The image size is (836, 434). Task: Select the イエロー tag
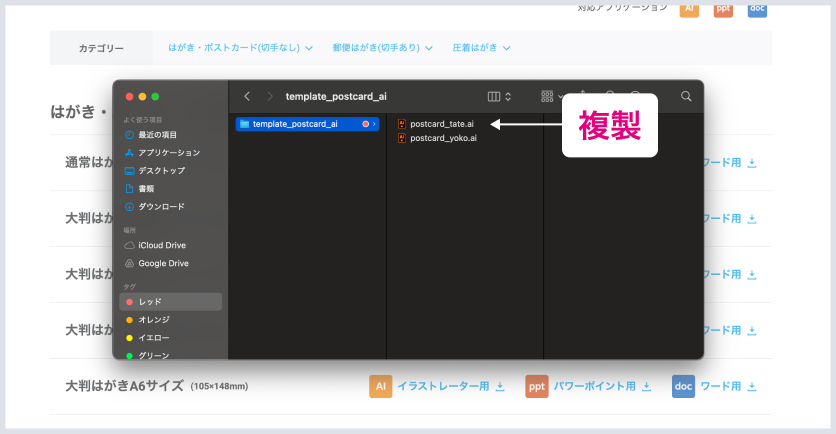point(148,337)
